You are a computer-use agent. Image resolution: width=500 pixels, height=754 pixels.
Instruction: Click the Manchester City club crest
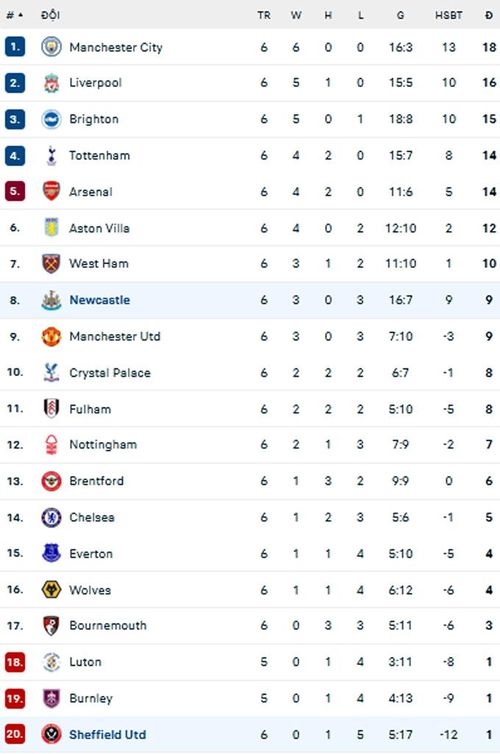tap(51, 47)
